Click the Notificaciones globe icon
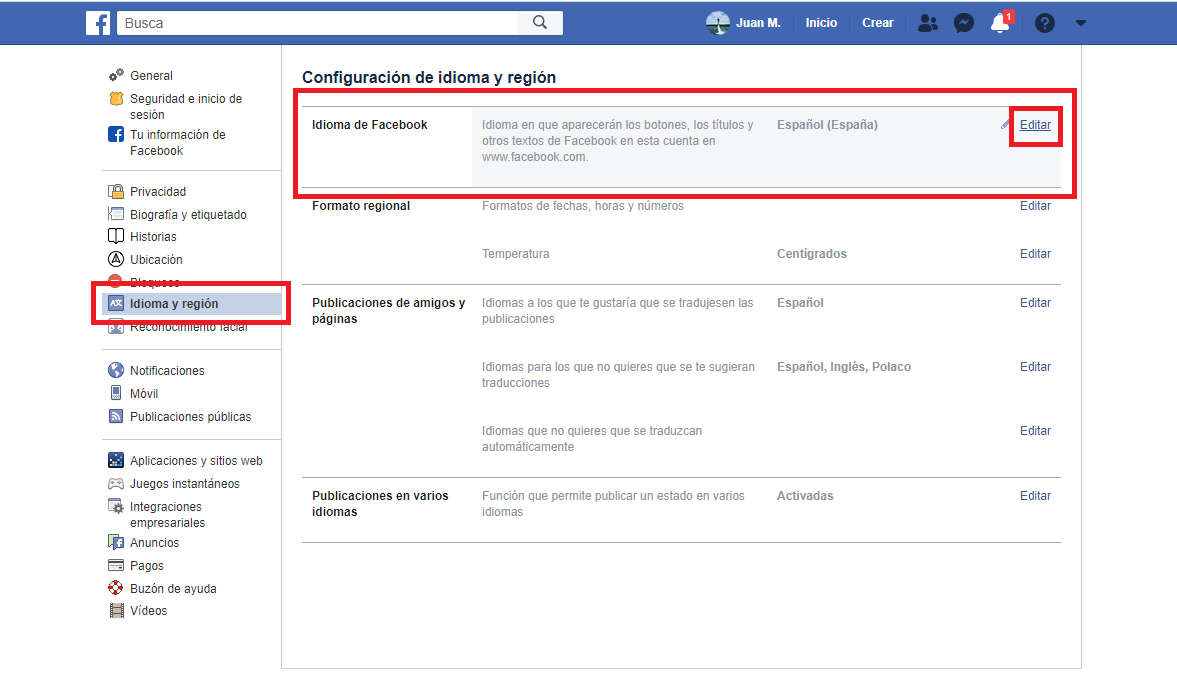This screenshot has height=676, width=1177. pyautogui.click(x=116, y=370)
